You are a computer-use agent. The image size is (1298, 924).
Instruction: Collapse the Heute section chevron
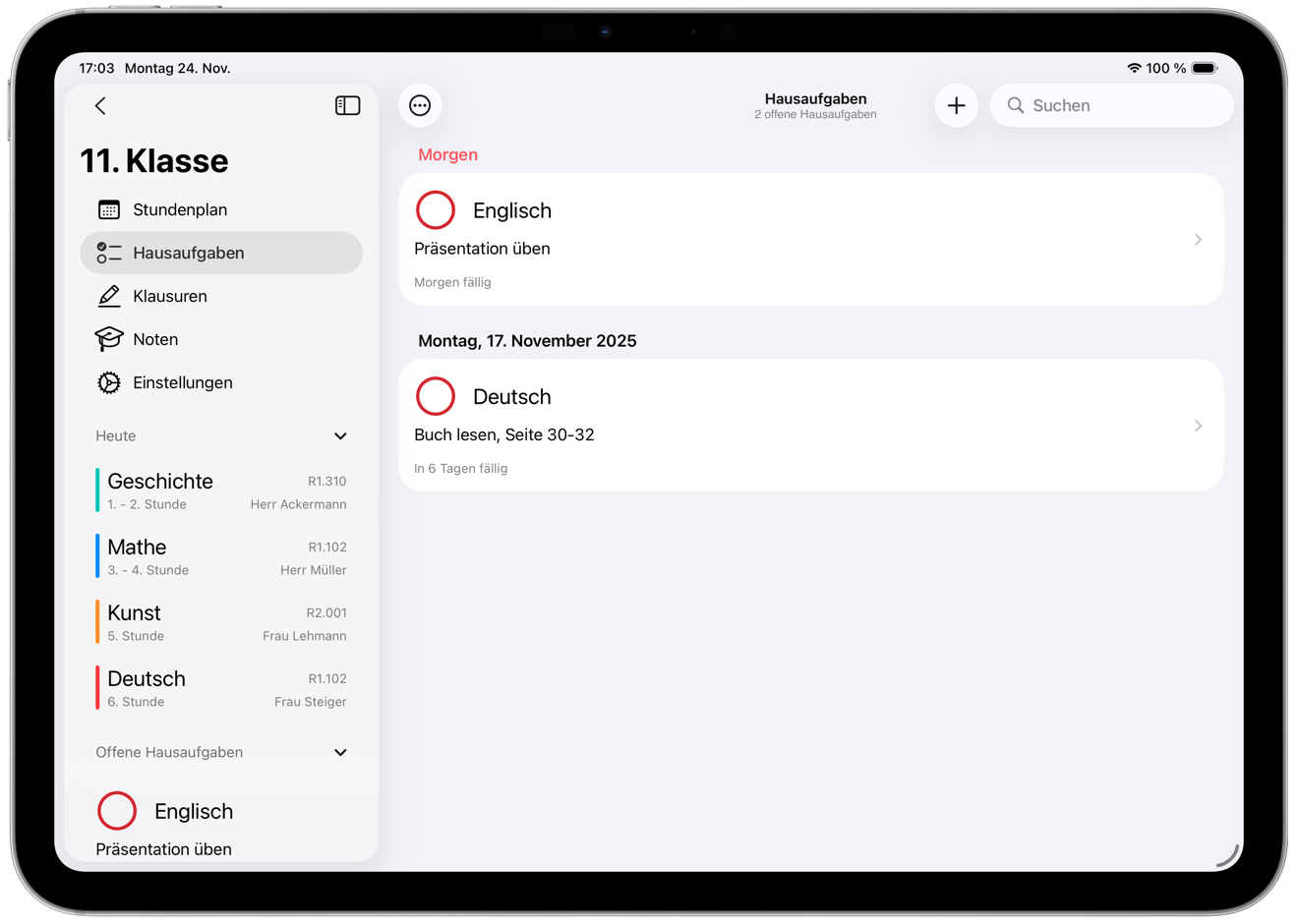[x=340, y=436]
